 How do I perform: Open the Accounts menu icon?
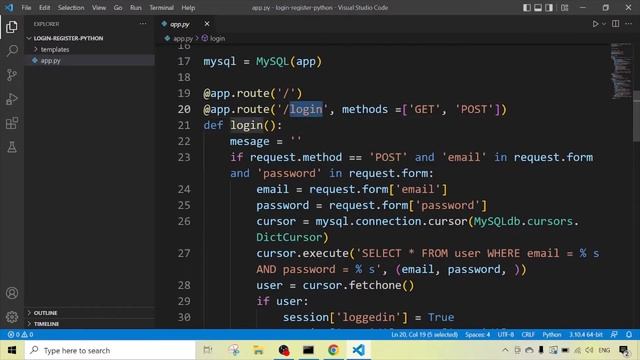click(12, 293)
